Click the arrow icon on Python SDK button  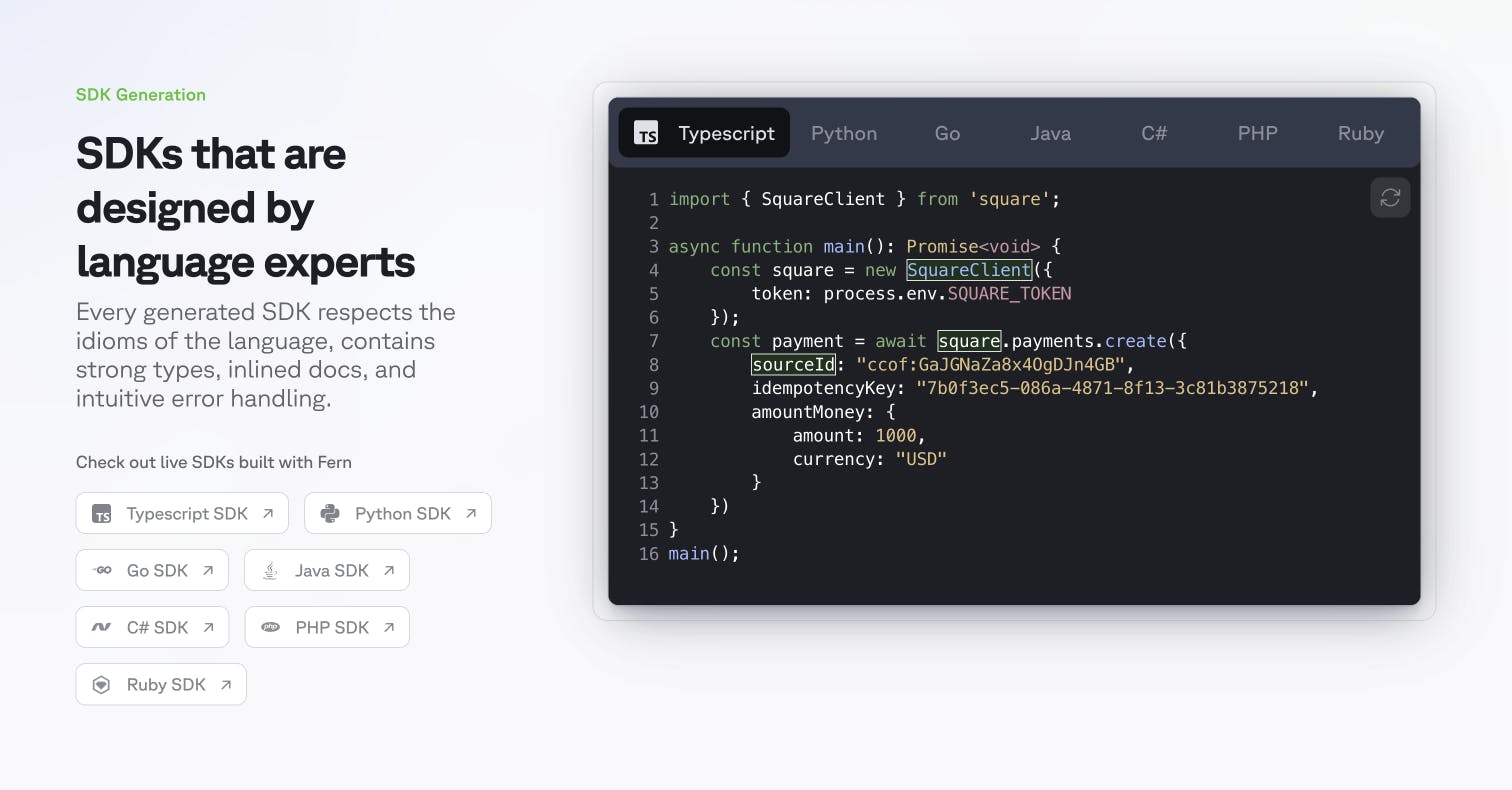point(471,514)
